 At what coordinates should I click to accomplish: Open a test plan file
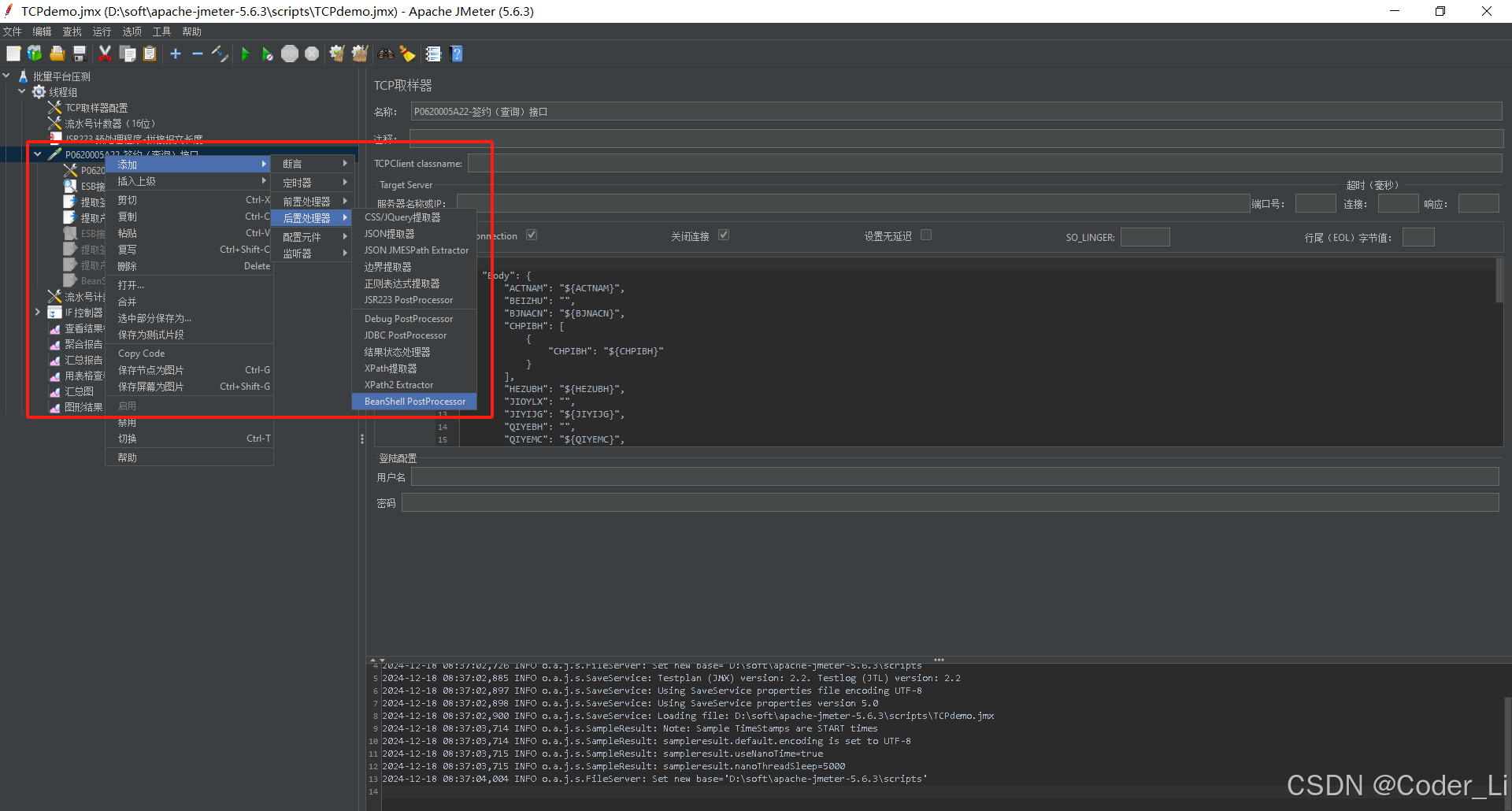pyautogui.click(x=57, y=54)
